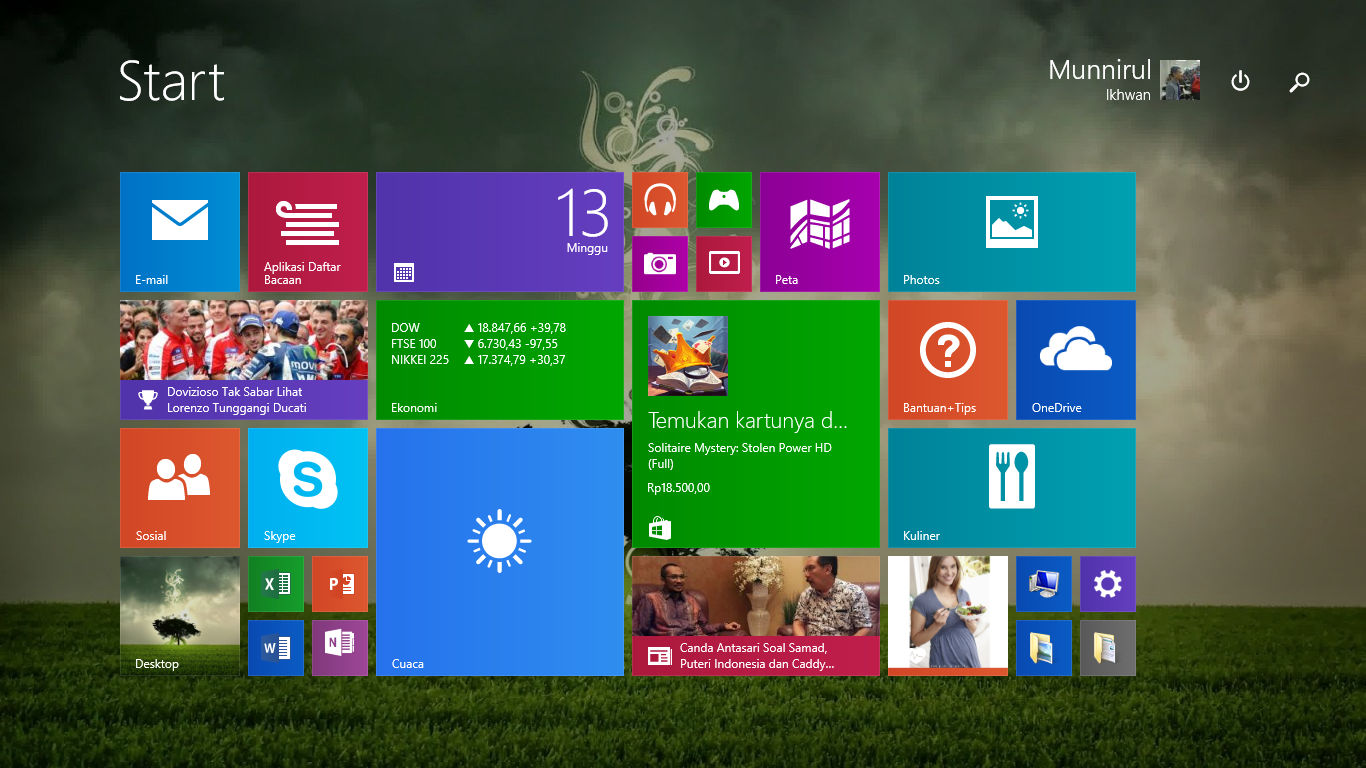The image size is (1366, 768).
Task: Launch the Music headphones tile
Action: [x=660, y=200]
